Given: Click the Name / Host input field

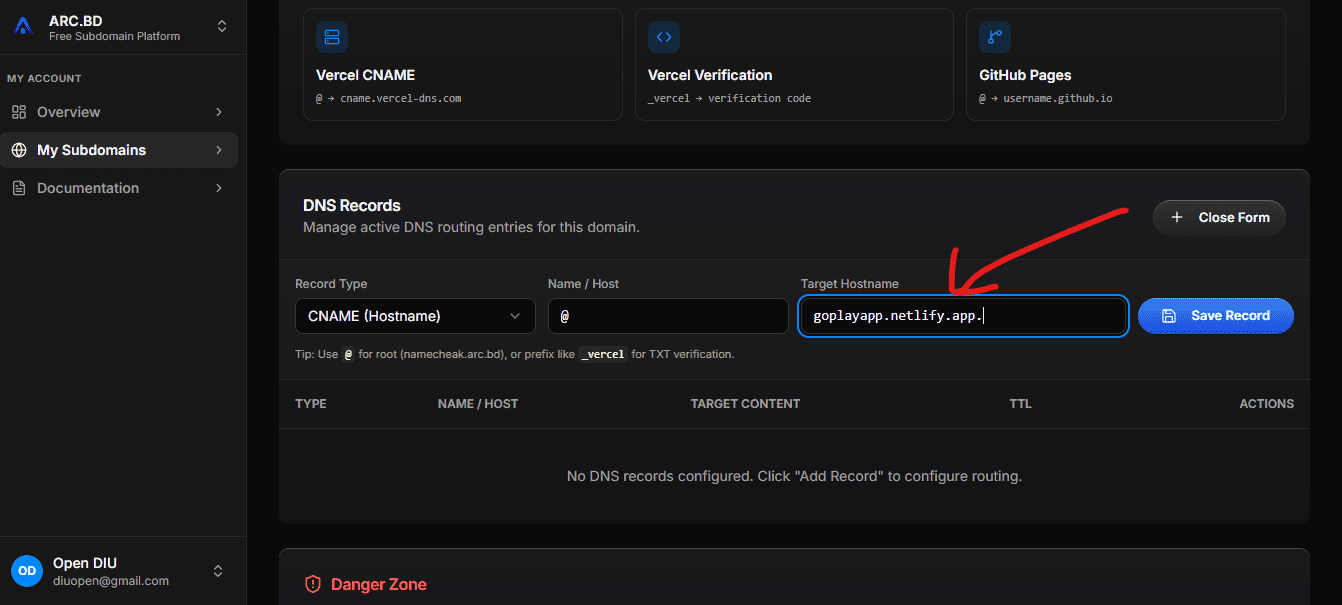Looking at the screenshot, I should 668,316.
